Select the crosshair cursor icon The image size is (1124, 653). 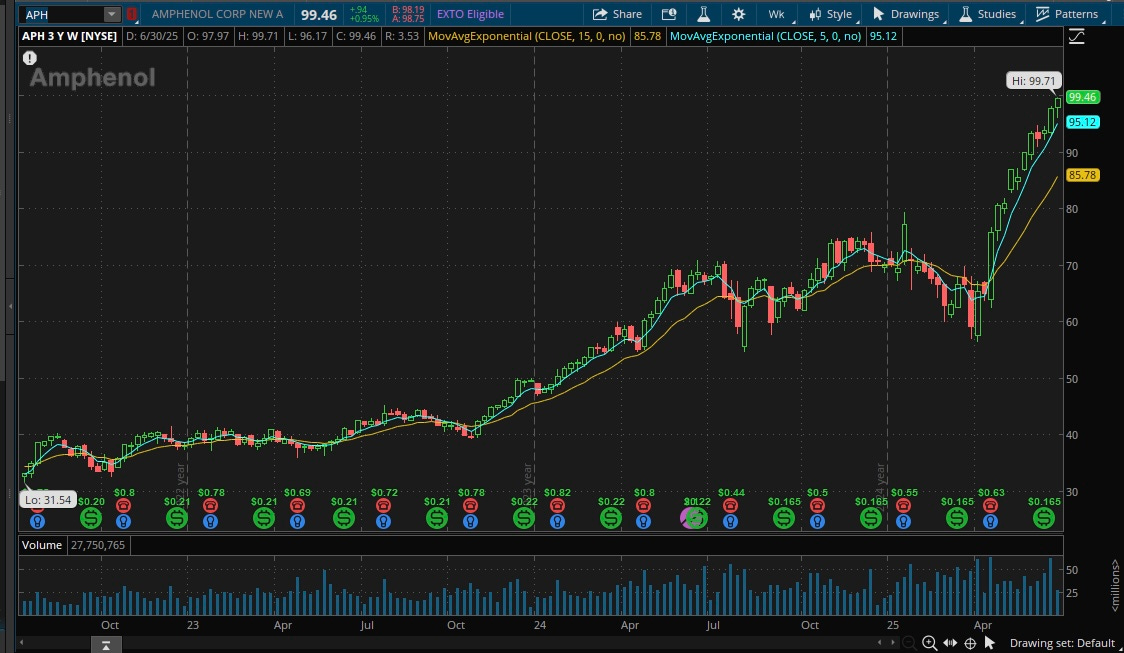970,643
